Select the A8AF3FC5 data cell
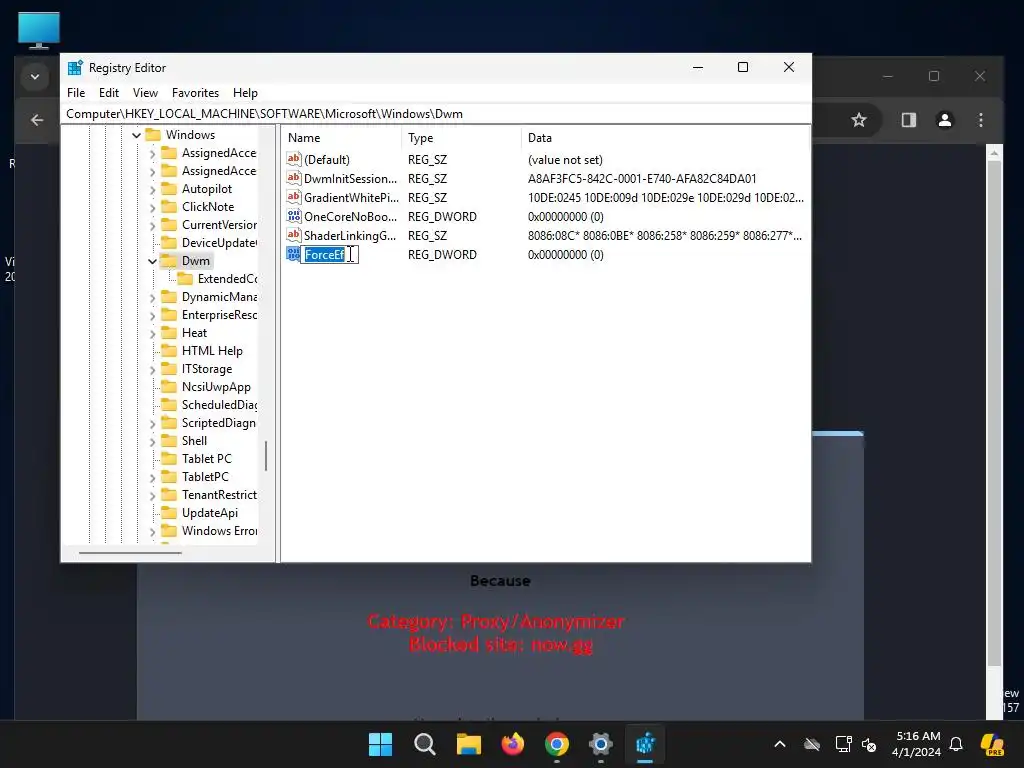 click(x=642, y=178)
